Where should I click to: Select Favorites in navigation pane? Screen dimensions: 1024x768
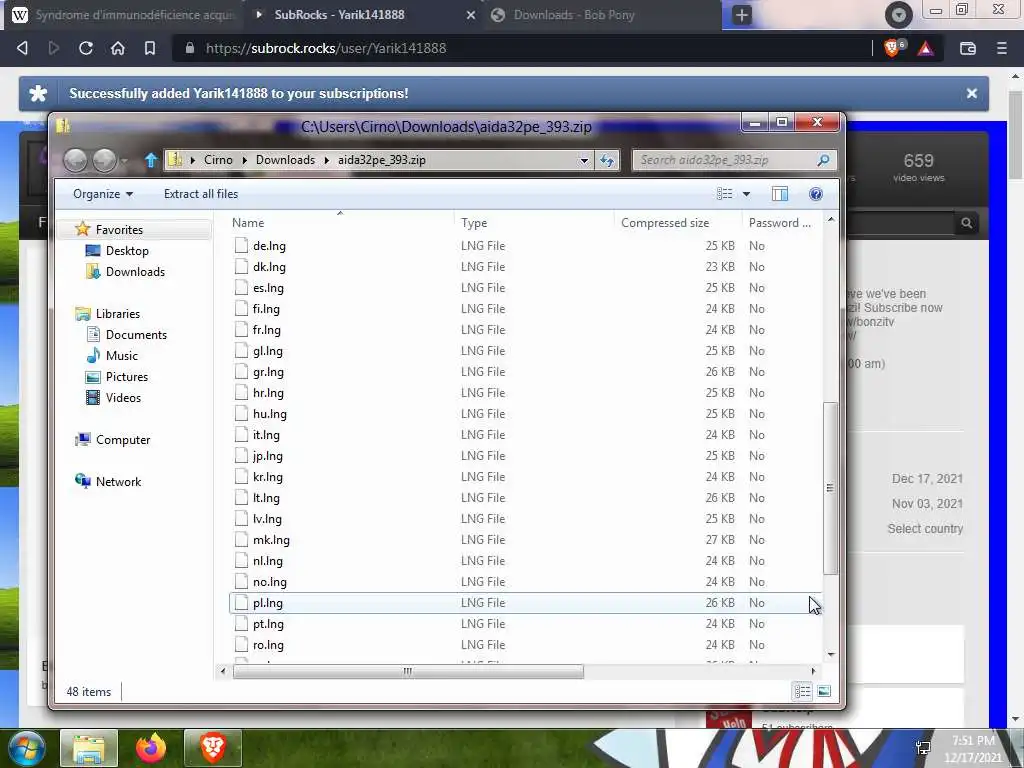pos(119,230)
